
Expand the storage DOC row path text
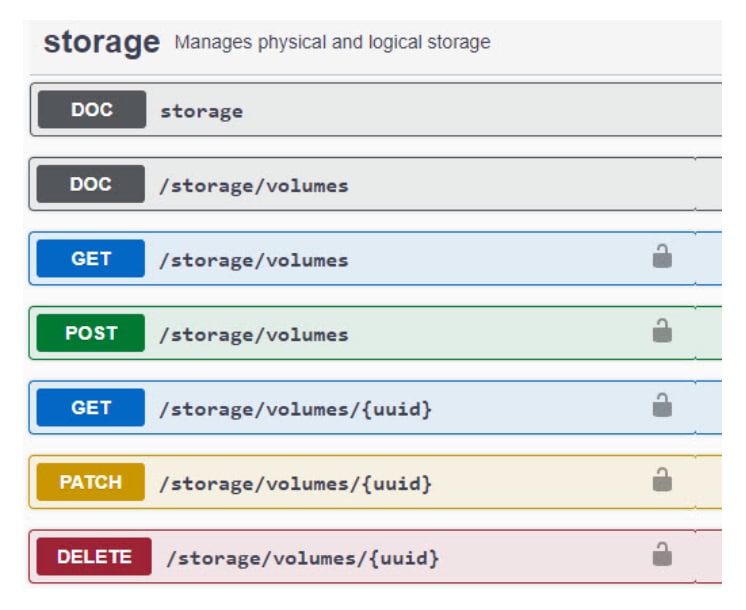tap(201, 111)
